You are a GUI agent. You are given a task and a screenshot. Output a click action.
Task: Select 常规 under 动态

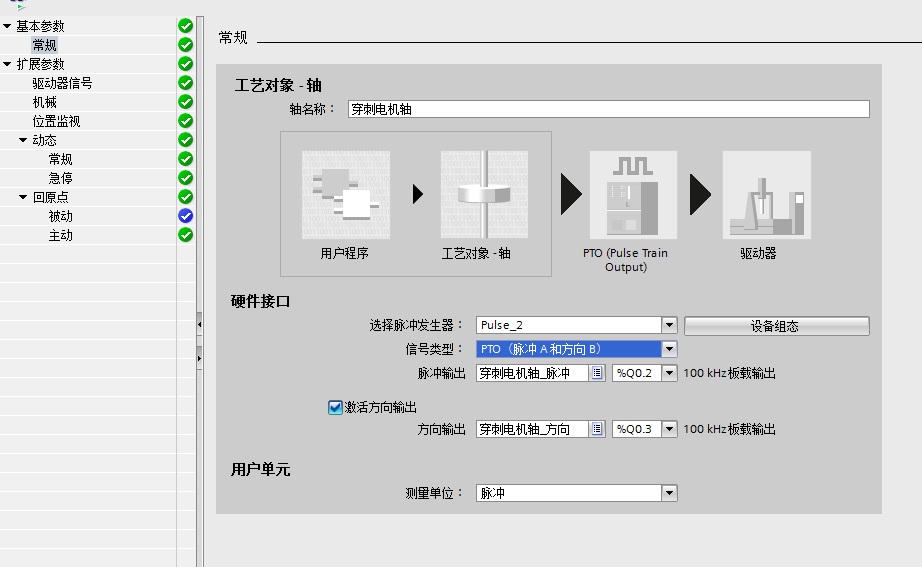click(x=61, y=159)
